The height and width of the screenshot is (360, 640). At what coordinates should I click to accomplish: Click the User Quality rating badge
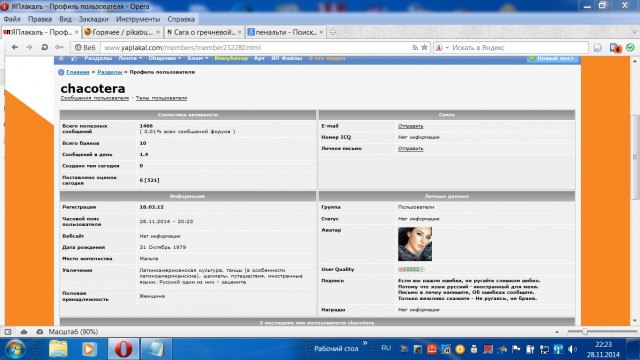411,269
